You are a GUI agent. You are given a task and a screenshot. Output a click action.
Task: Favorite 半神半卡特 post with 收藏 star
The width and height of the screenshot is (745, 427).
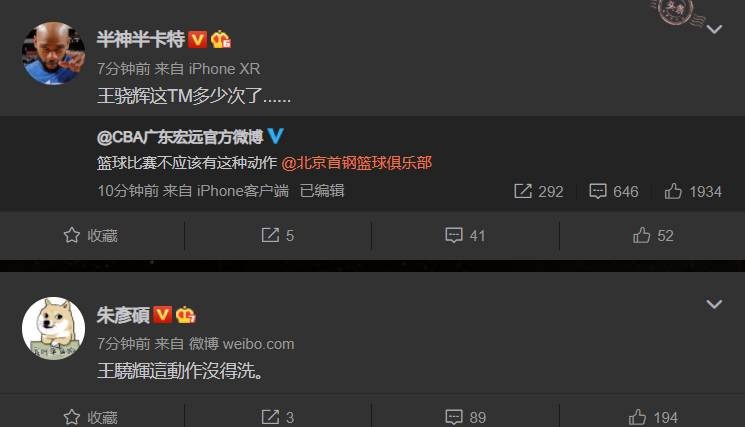[91, 236]
